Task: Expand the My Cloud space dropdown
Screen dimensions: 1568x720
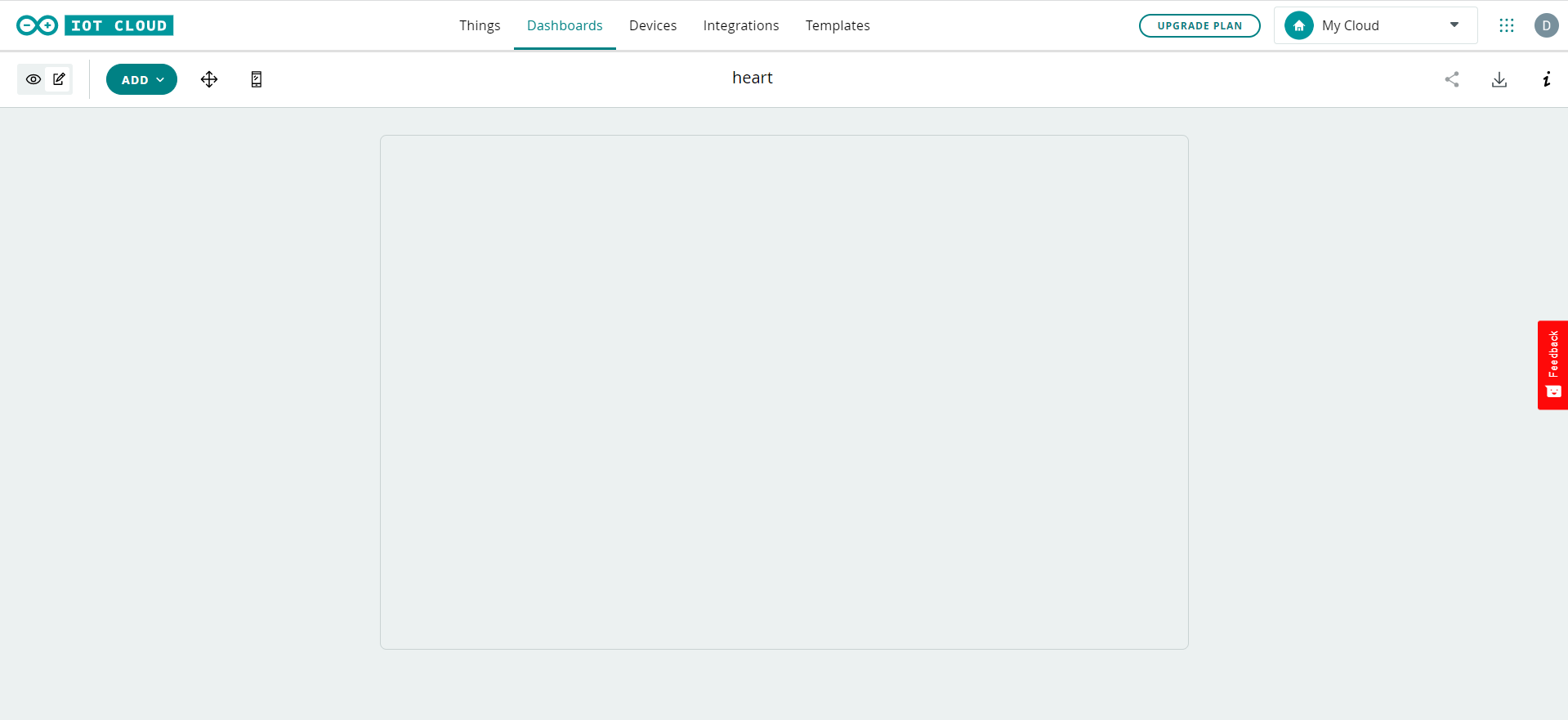Action: [1454, 25]
